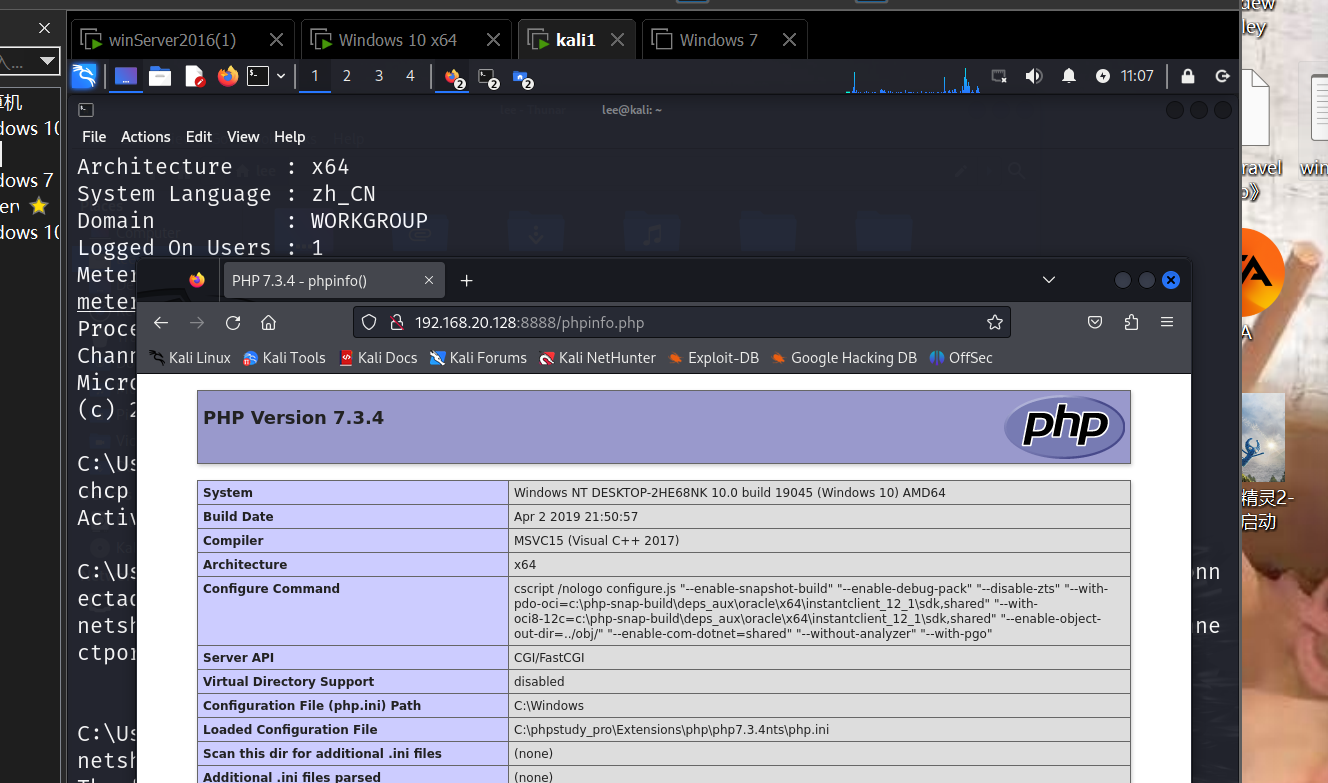1328x783 pixels.
Task: Open the OffSec bookmark
Action: point(961,358)
